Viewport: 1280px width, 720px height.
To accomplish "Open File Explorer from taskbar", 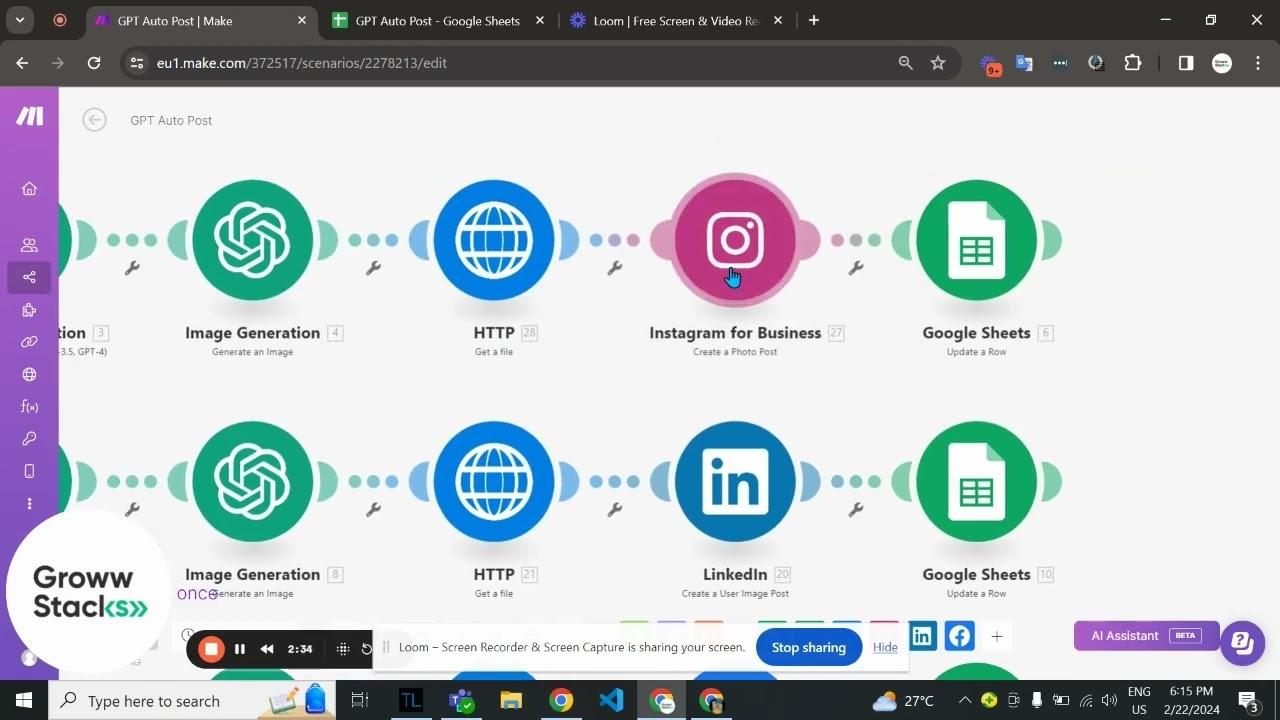I will (511, 700).
